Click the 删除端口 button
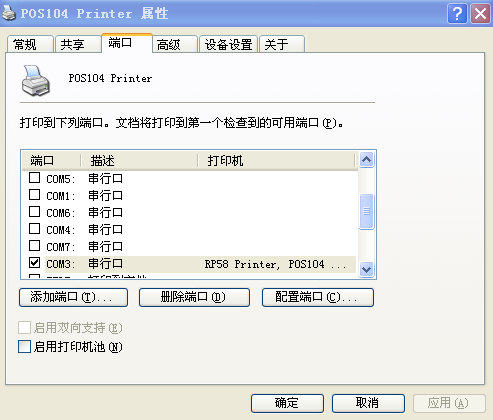 (x=194, y=297)
